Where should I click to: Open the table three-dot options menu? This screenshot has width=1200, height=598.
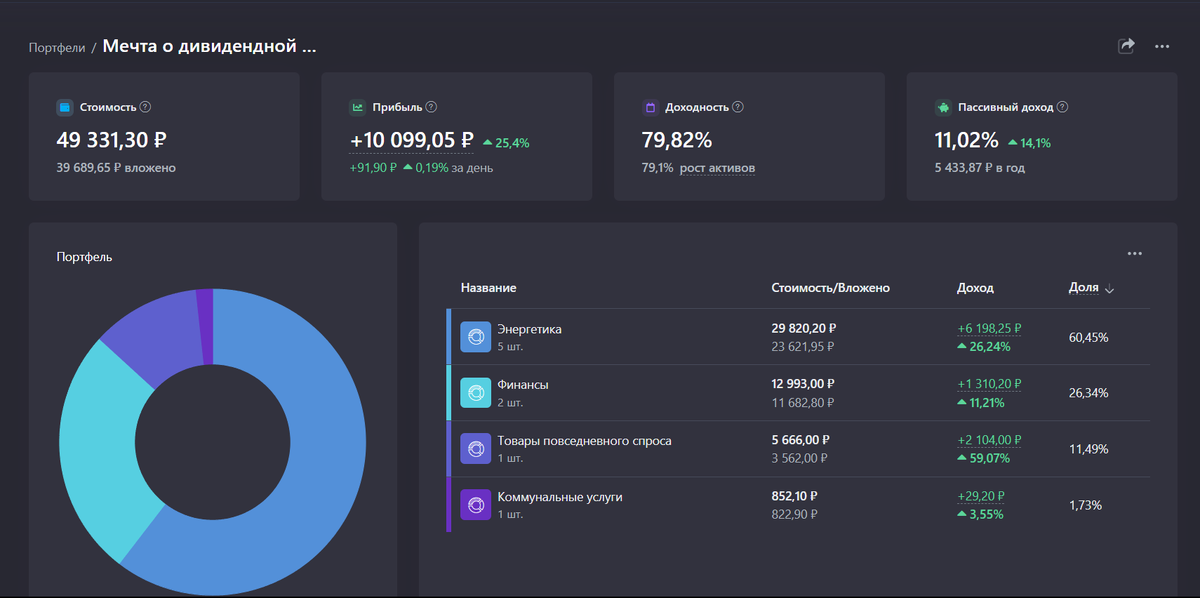click(1134, 254)
